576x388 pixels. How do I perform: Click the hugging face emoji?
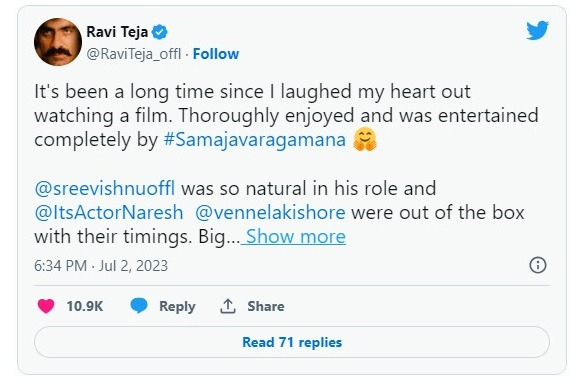point(365,140)
